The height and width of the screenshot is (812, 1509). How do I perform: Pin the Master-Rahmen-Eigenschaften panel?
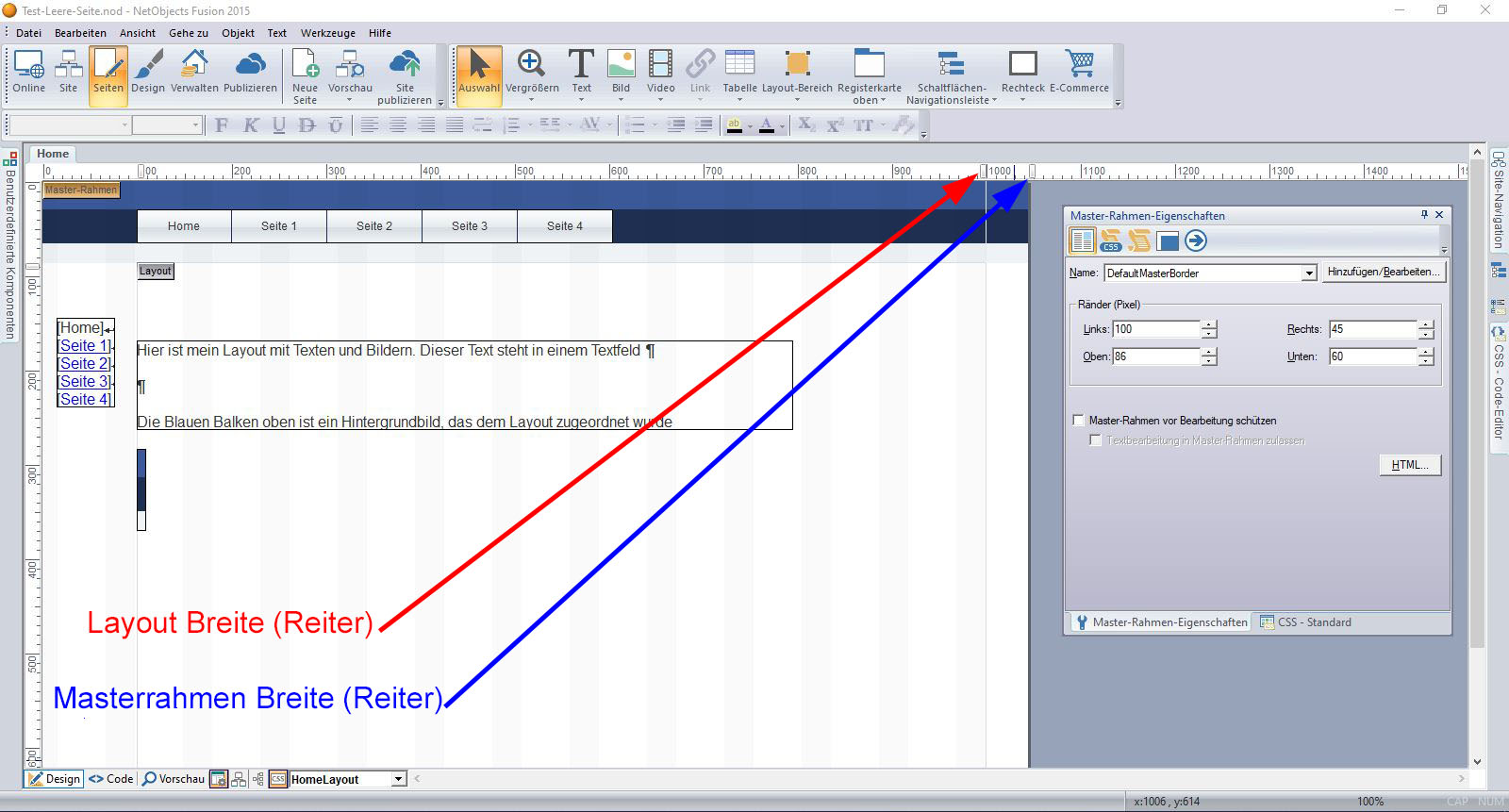1424,215
